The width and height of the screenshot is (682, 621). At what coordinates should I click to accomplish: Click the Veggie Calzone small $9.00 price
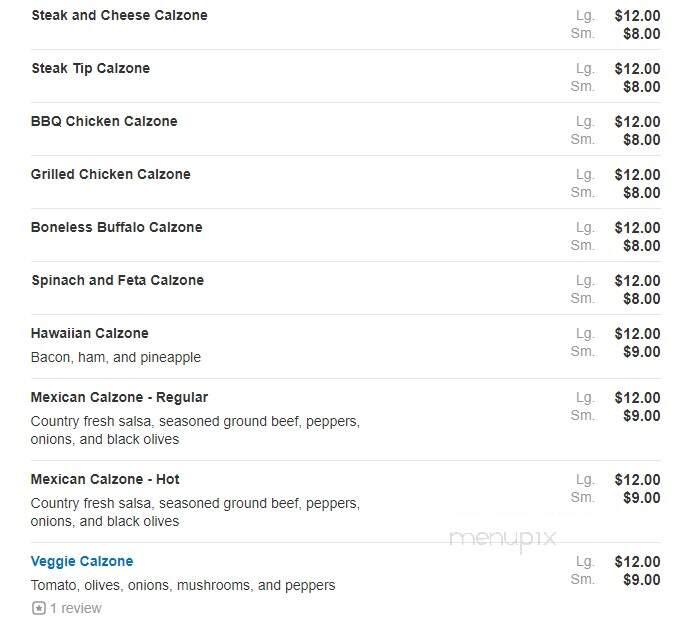(642, 580)
